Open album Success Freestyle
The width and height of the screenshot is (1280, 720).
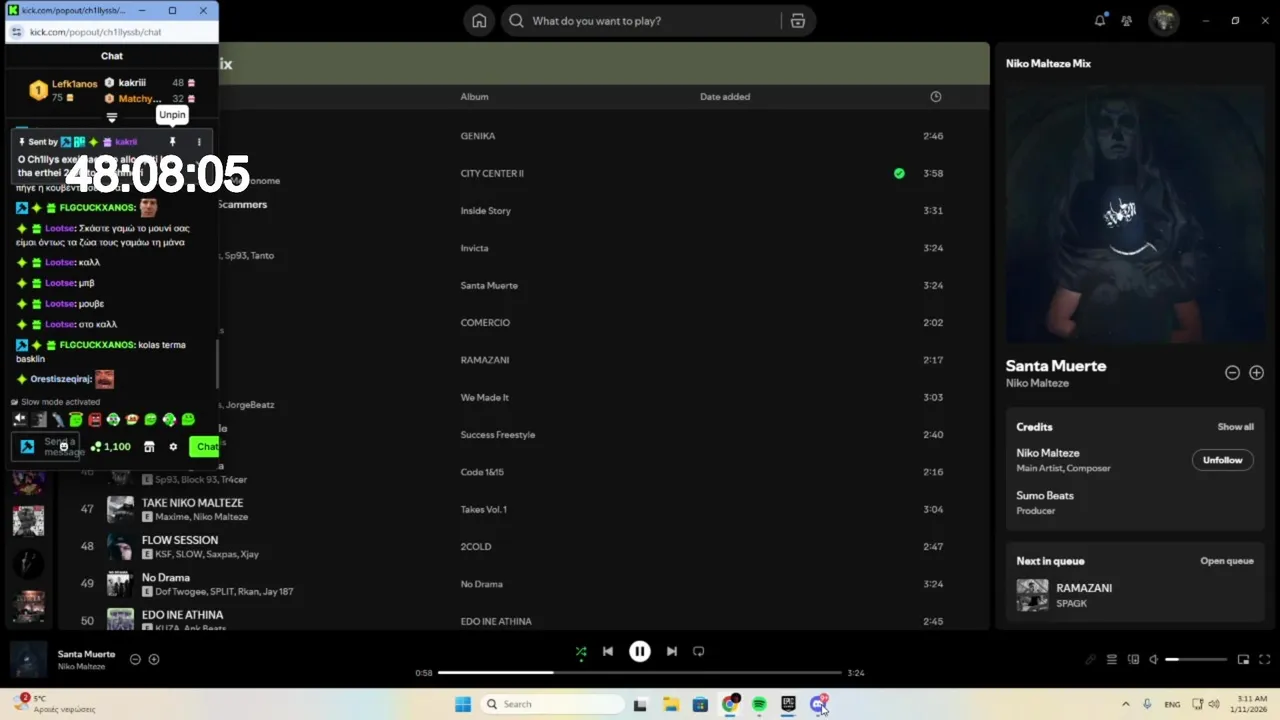point(498,435)
